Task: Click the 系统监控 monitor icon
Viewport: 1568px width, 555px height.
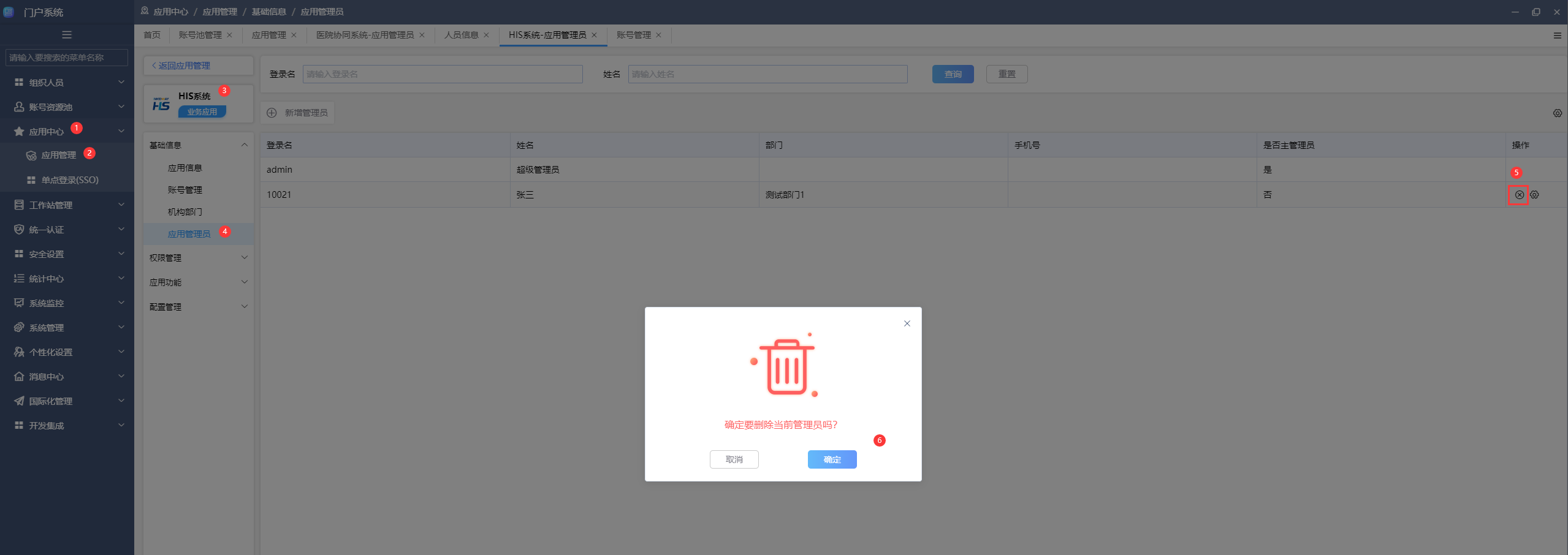Action: coord(19,303)
